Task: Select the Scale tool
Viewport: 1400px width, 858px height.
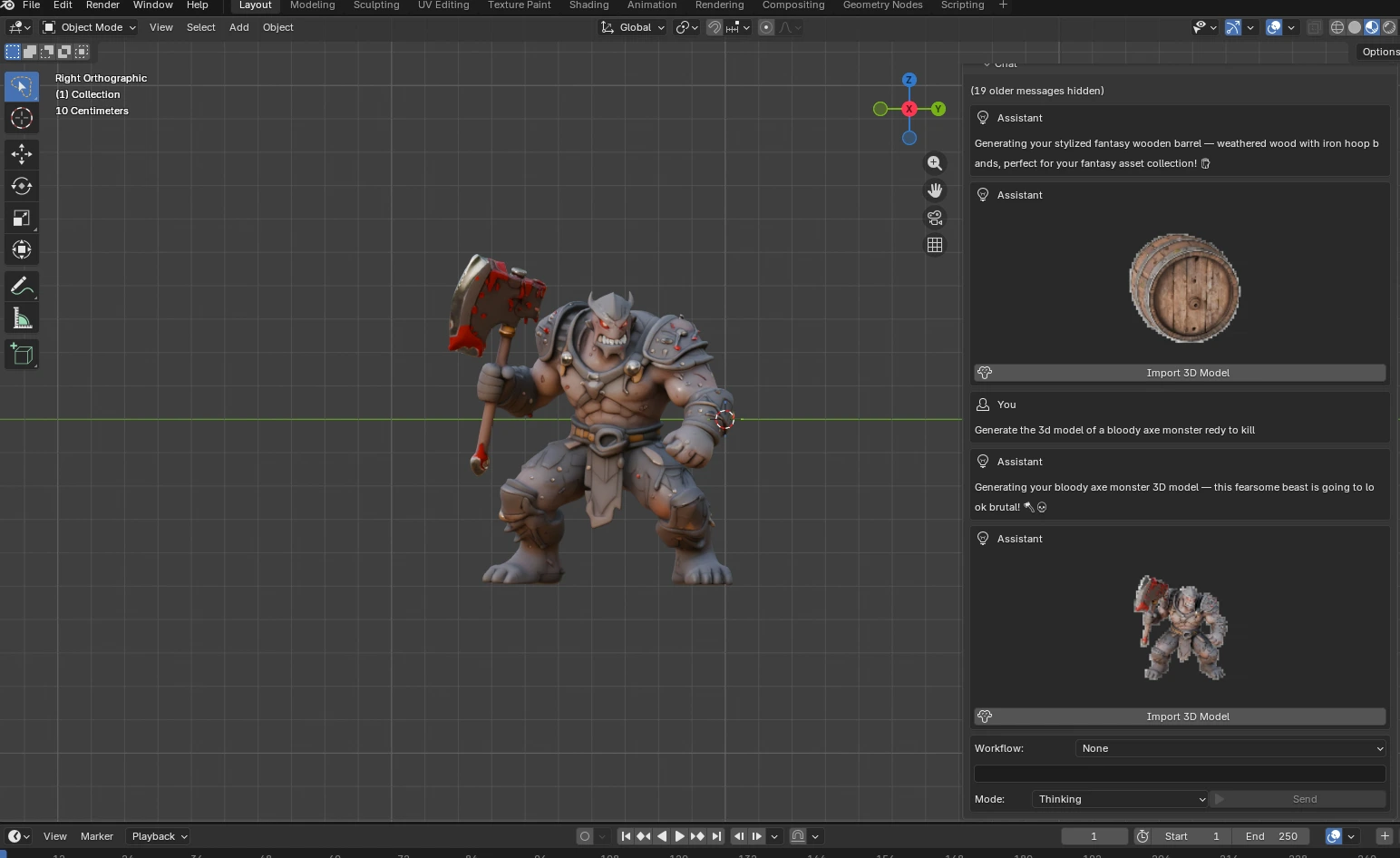Action: pyautogui.click(x=22, y=218)
